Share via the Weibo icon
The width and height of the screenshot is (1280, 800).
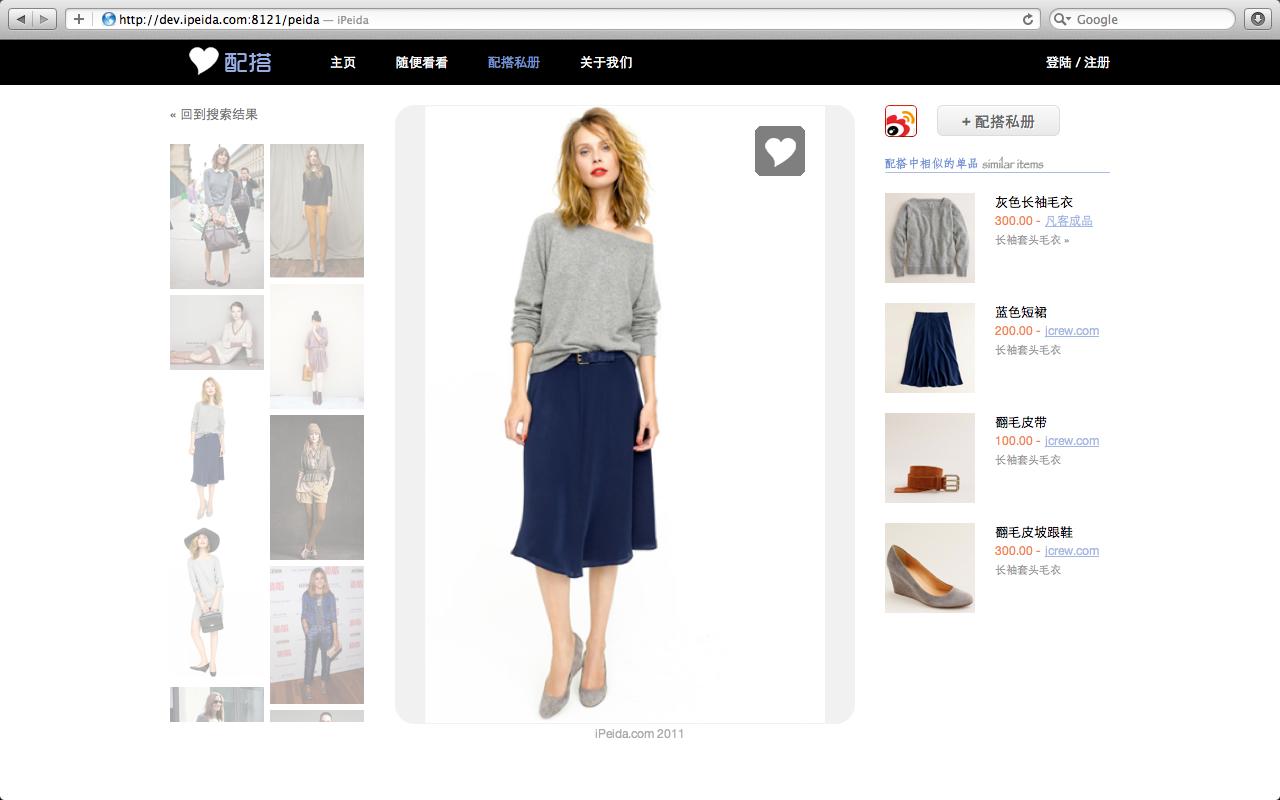click(x=901, y=121)
